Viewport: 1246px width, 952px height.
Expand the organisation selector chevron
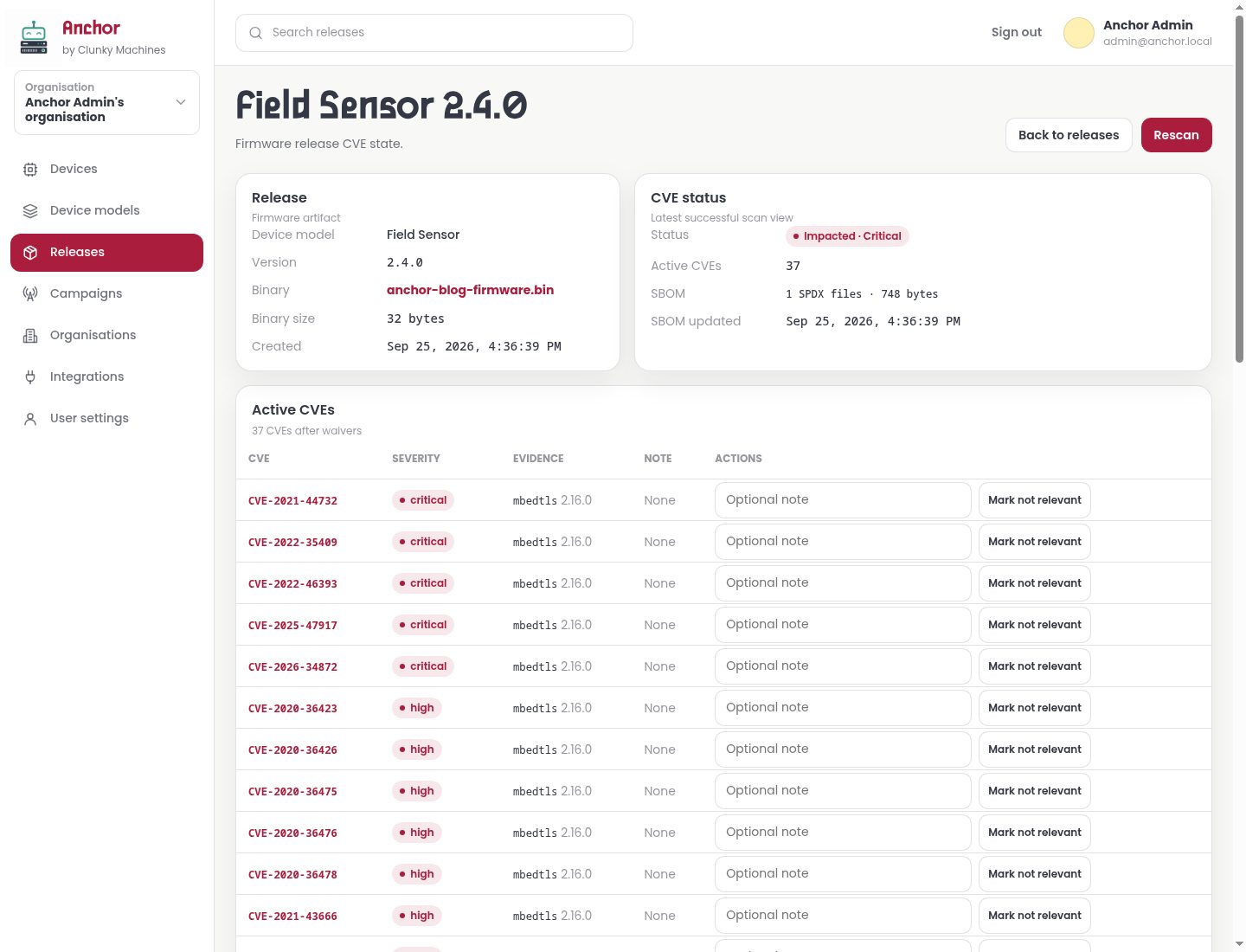click(181, 102)
